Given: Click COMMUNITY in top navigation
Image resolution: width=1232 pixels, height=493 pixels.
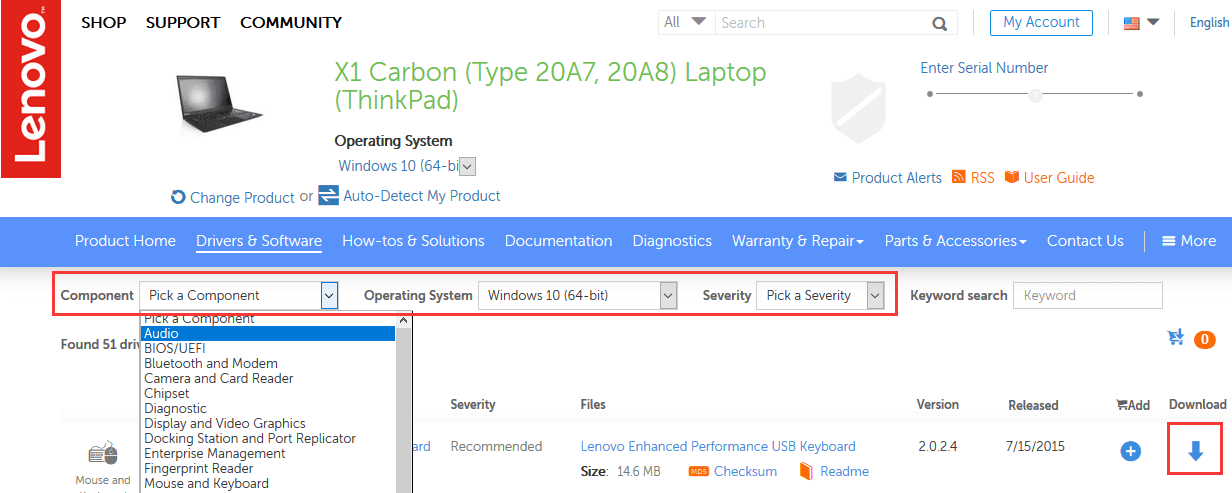Looking at the screenshot, I should (x=291, y=22).
